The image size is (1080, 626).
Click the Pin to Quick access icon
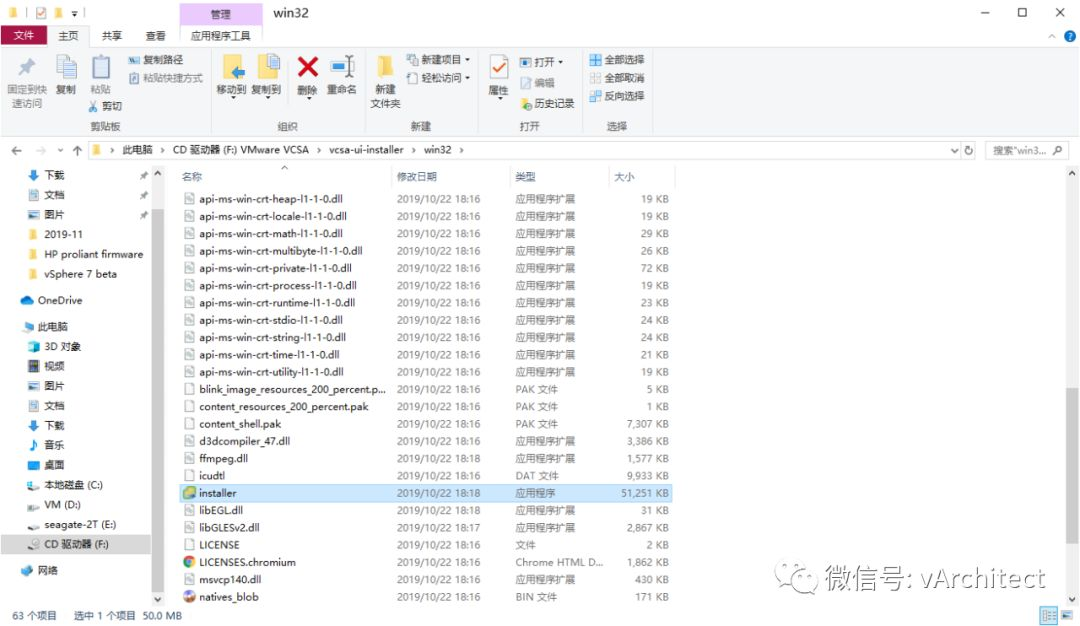(x=27, y=67)
